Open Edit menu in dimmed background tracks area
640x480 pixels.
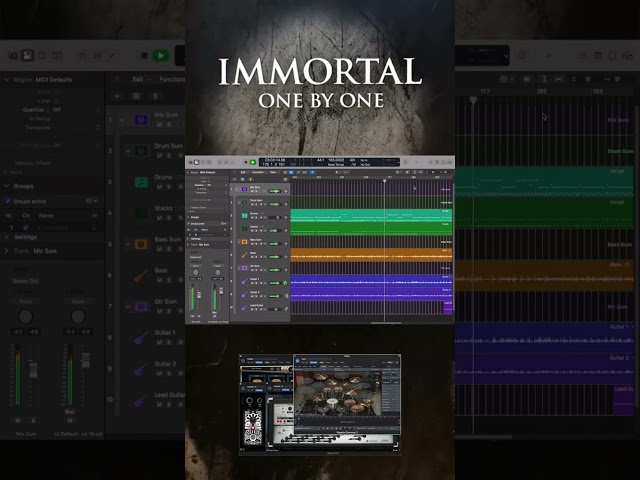(x=138, y=79)
